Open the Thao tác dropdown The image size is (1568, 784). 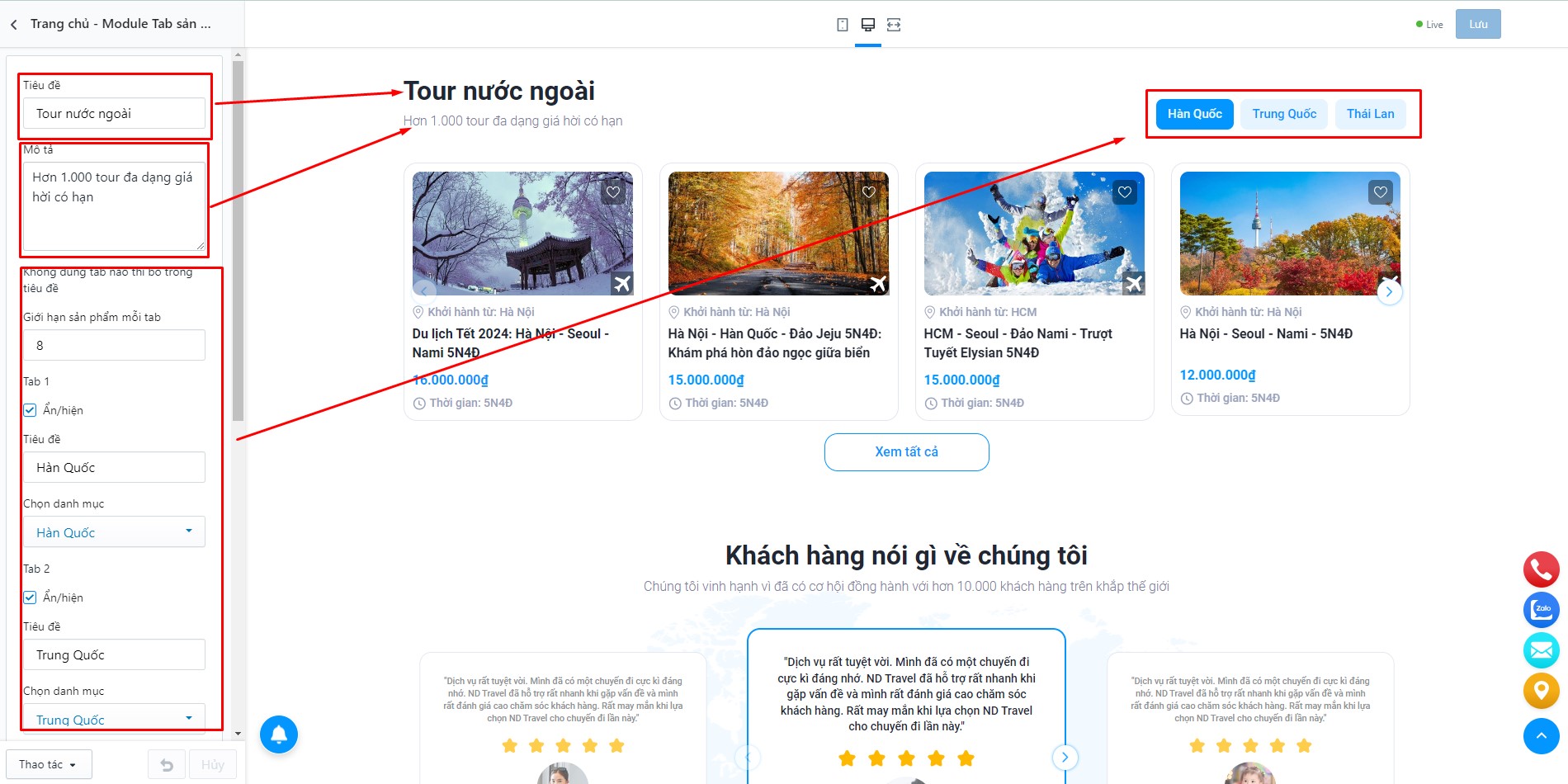(49, 765)
